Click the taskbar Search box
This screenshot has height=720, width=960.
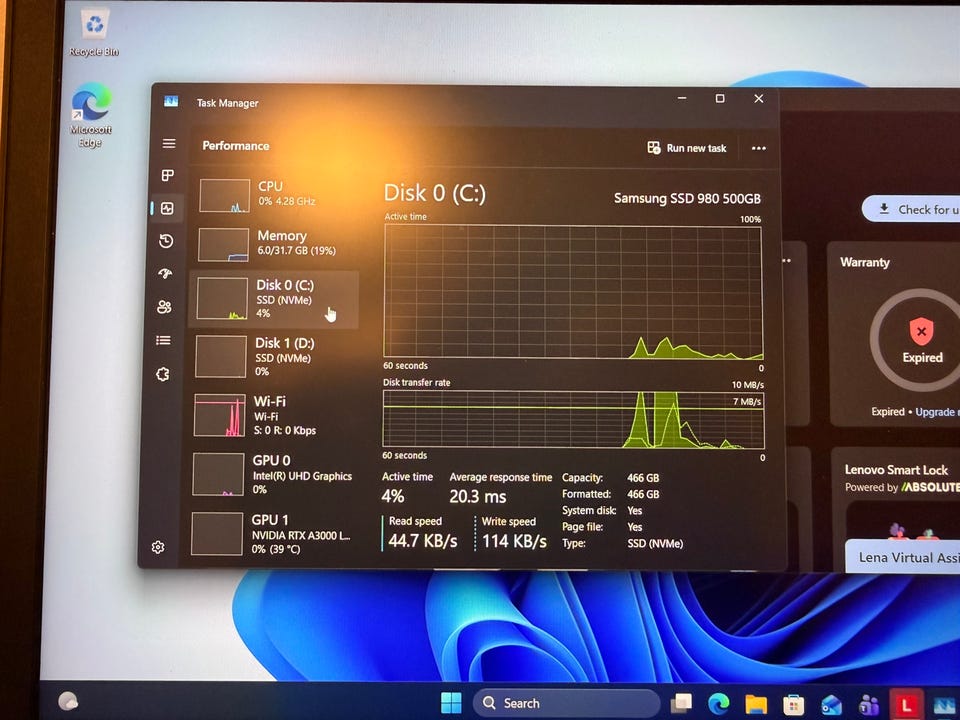click(566, 703)
